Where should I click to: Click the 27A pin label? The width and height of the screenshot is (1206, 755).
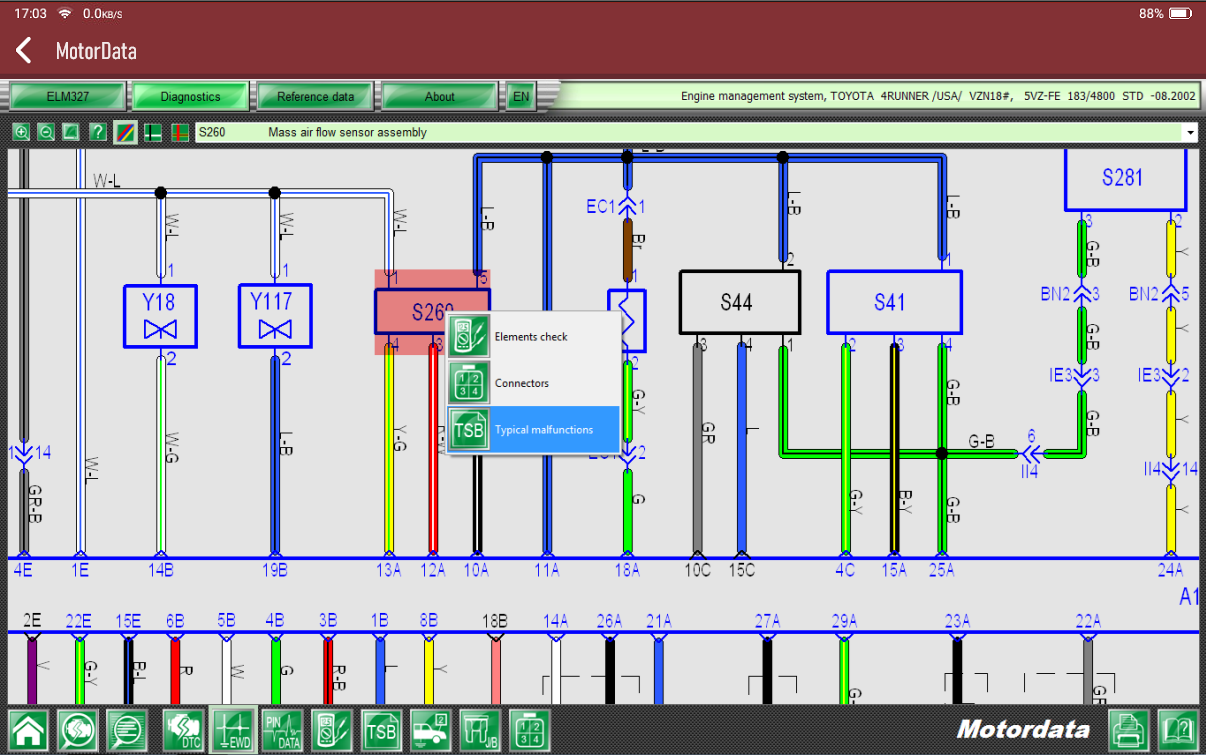(767, 621)
